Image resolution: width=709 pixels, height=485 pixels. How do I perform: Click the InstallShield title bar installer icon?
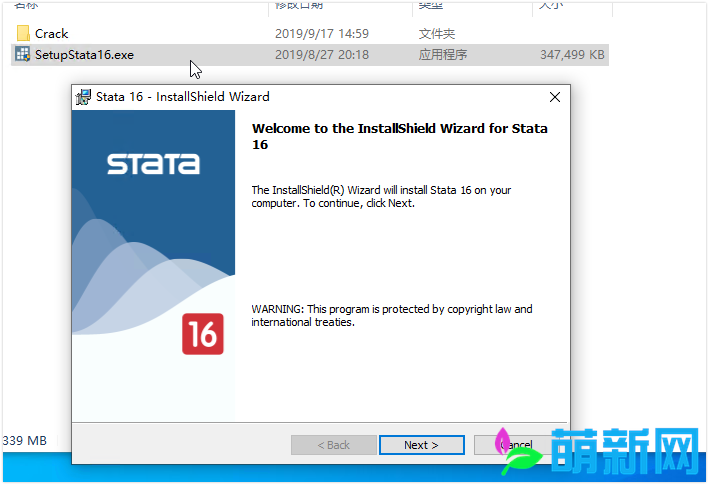tap(83, 97)
